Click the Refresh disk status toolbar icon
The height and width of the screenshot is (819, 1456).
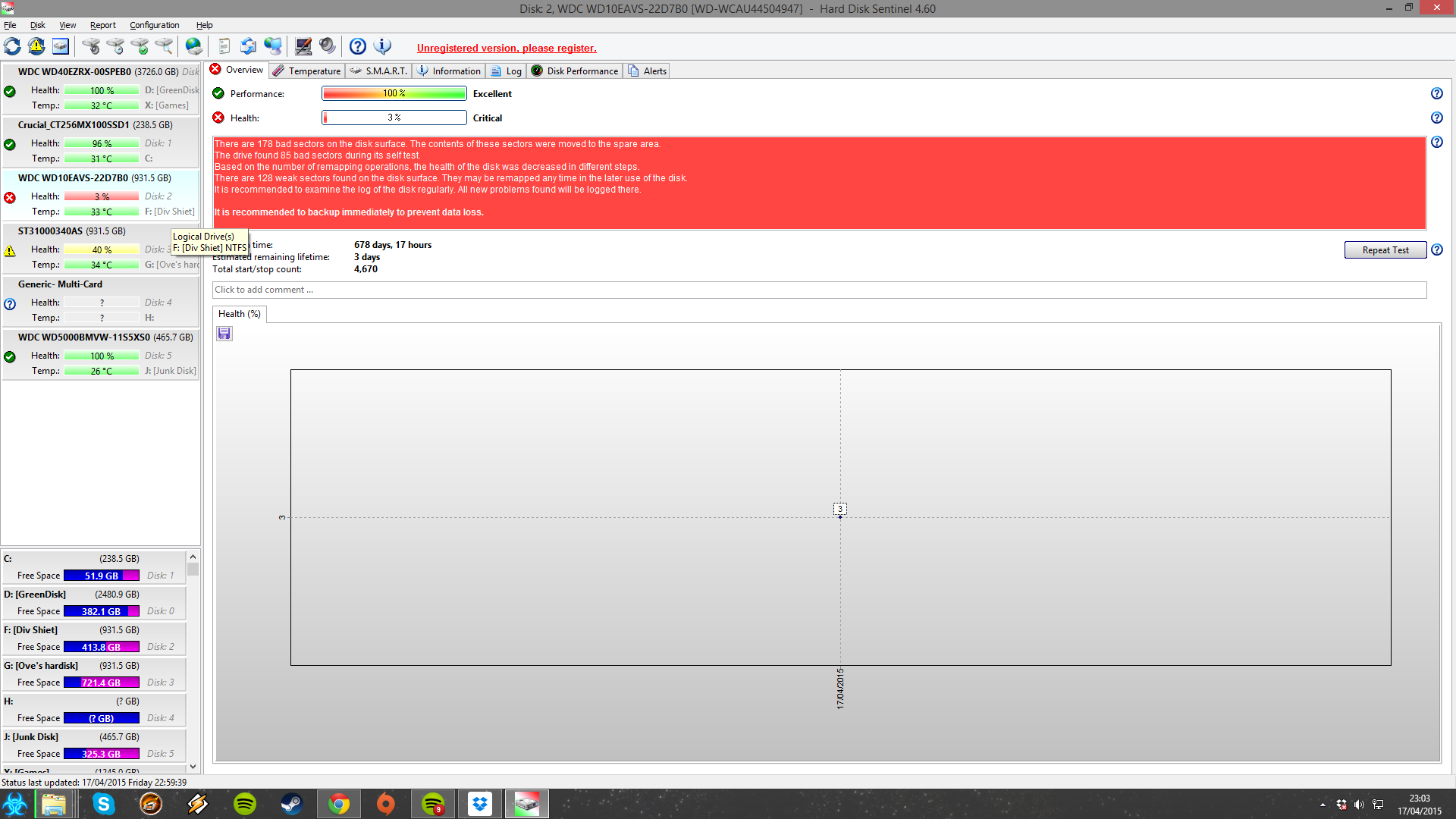(x=12, y=46)
